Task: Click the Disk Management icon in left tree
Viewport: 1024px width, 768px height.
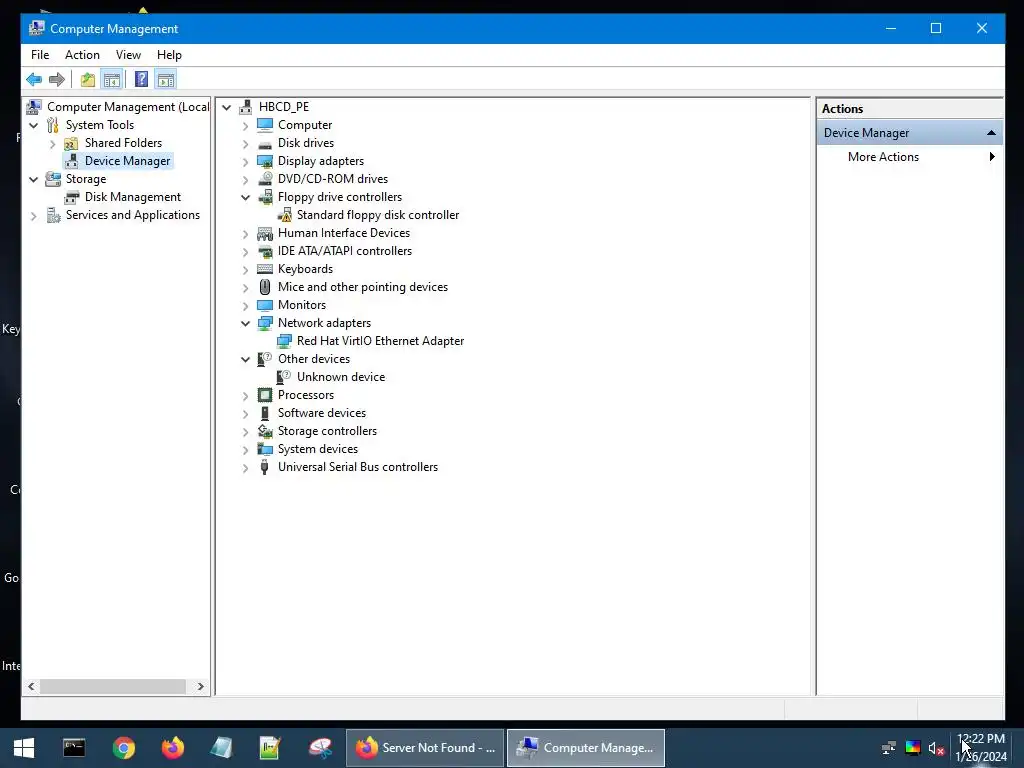Action: [71, 197]
